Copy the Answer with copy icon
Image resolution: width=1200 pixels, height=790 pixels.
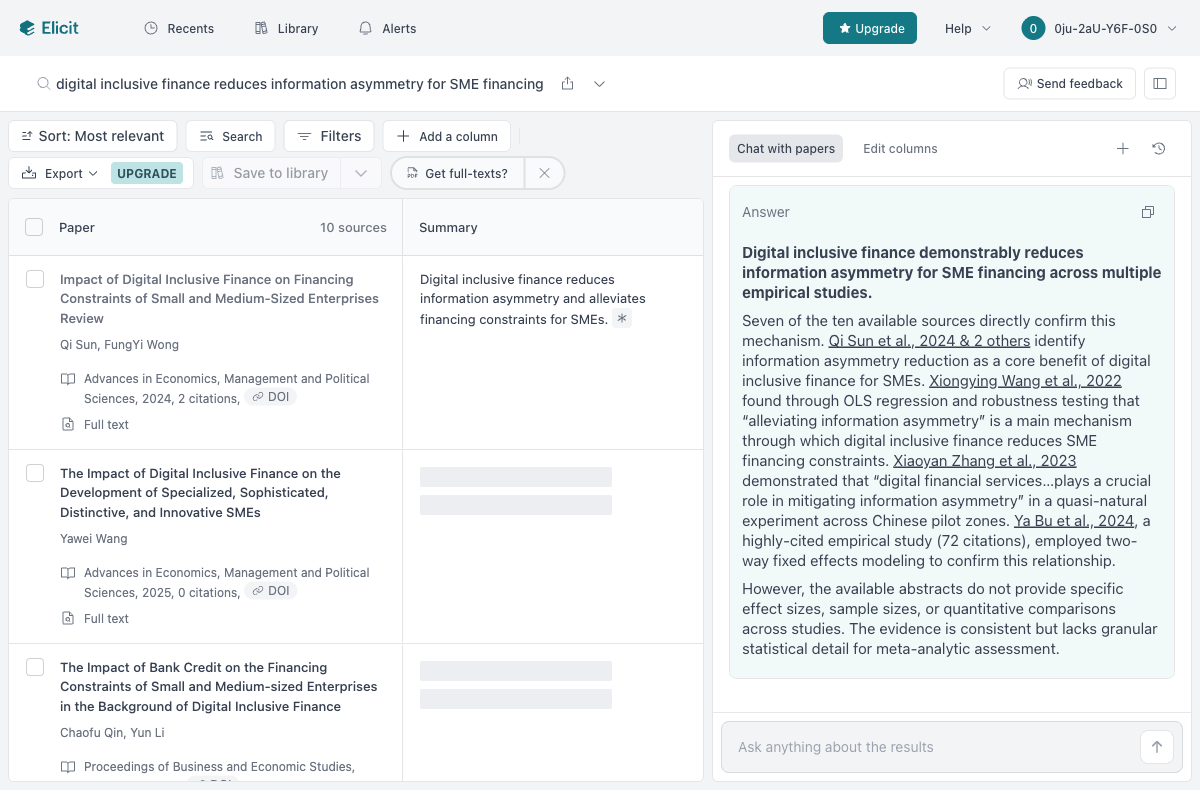1148,212
